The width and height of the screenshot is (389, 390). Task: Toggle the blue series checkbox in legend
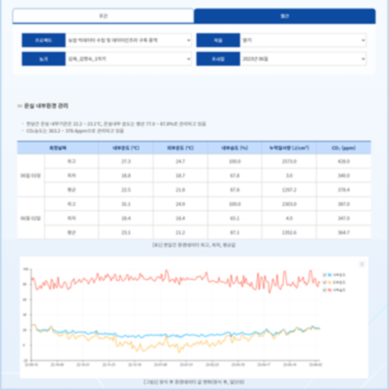324,275
